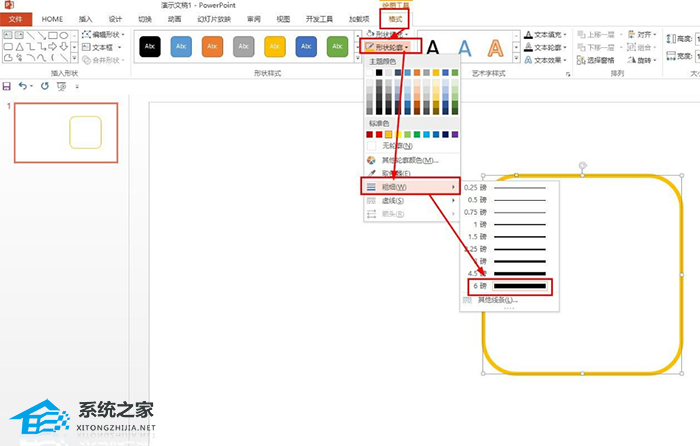Switch to the 格式 Format tab

[x=395, y=19]
